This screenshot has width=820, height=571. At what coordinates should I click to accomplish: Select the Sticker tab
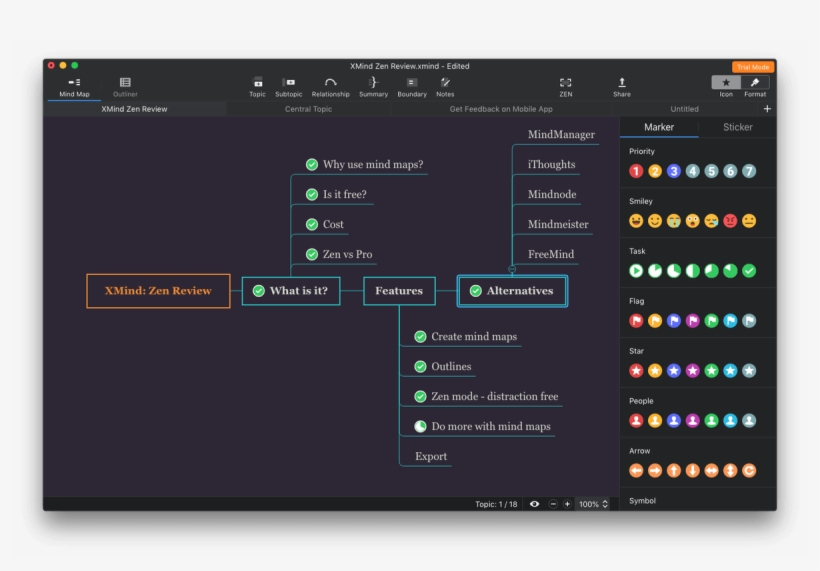[x=737, y=127]
